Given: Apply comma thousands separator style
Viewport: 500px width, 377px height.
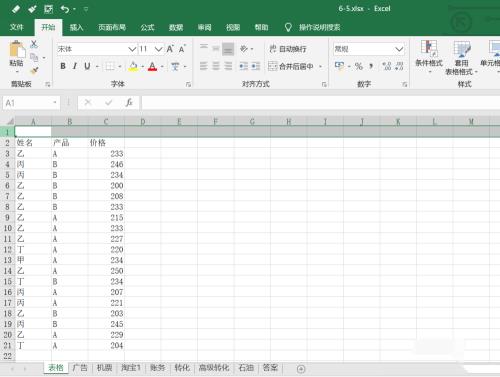Looking at the screenshot, I should 371,66.
